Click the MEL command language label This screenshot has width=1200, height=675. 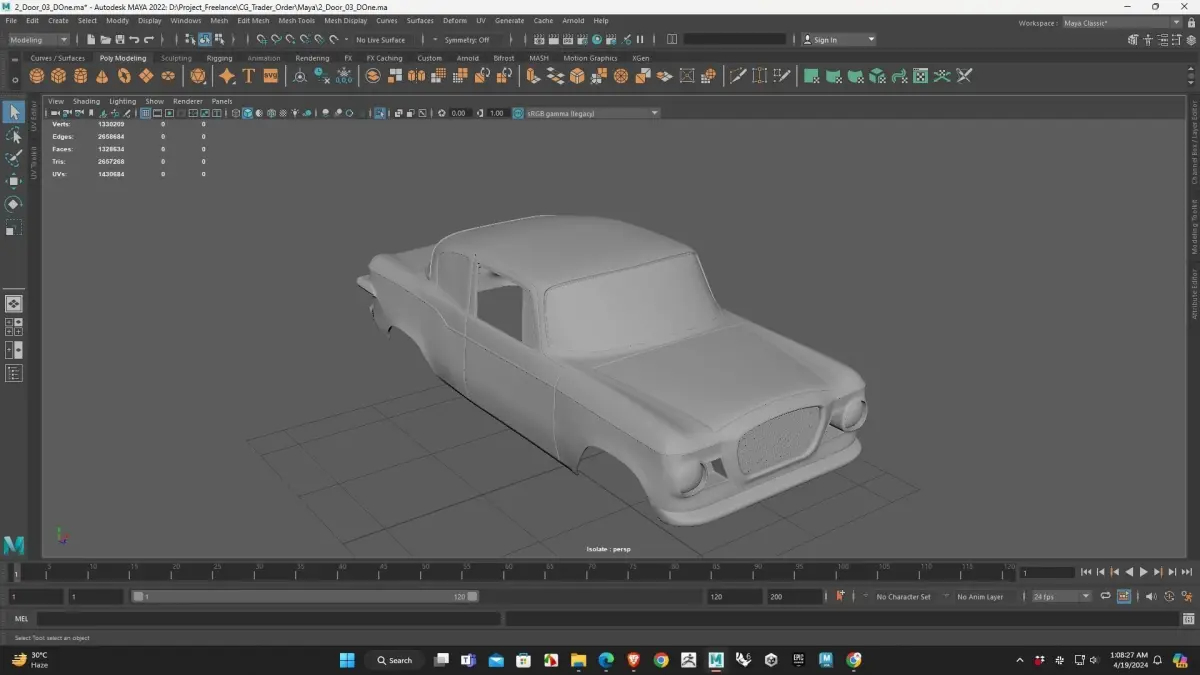(x=21, y=619)
